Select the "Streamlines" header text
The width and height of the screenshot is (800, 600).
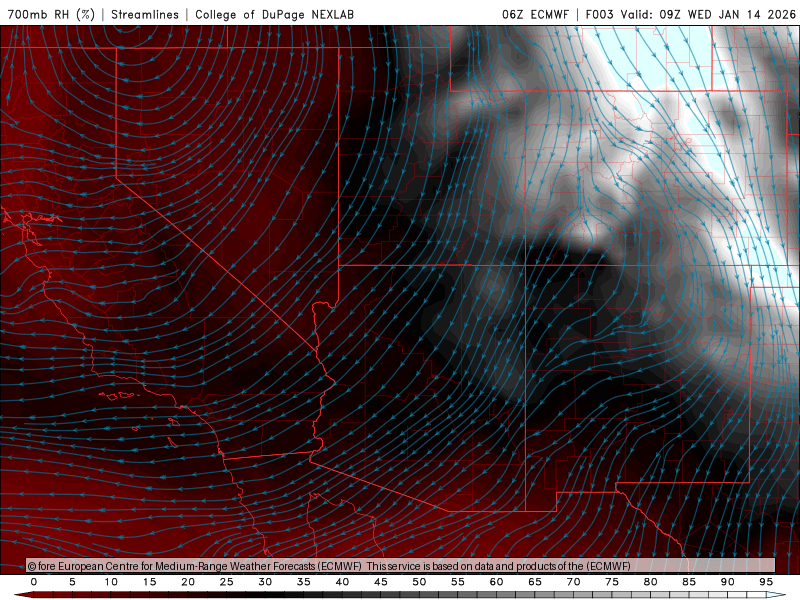(x=145, y=14)
